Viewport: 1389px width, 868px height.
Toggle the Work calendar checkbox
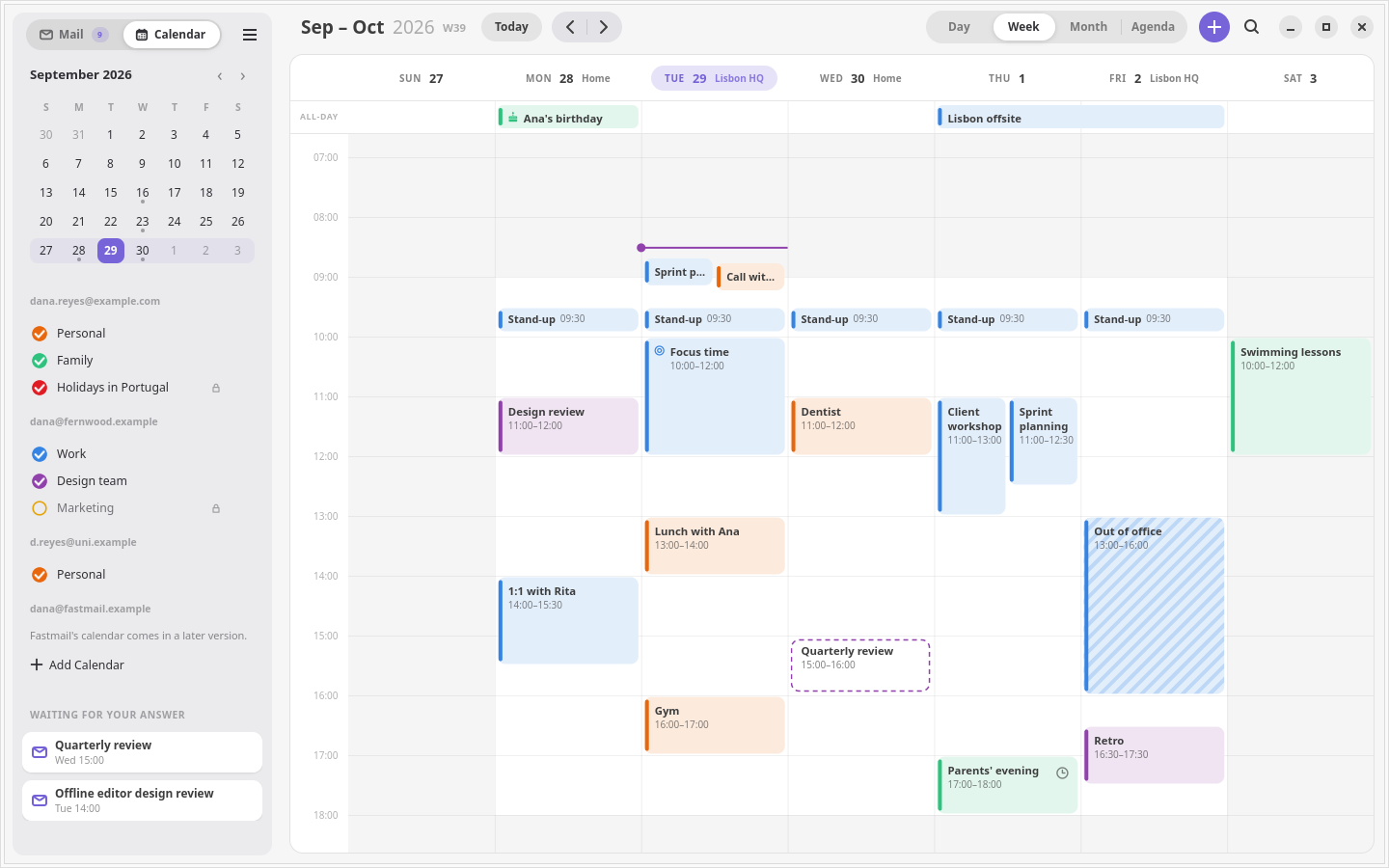click(40, 454)
